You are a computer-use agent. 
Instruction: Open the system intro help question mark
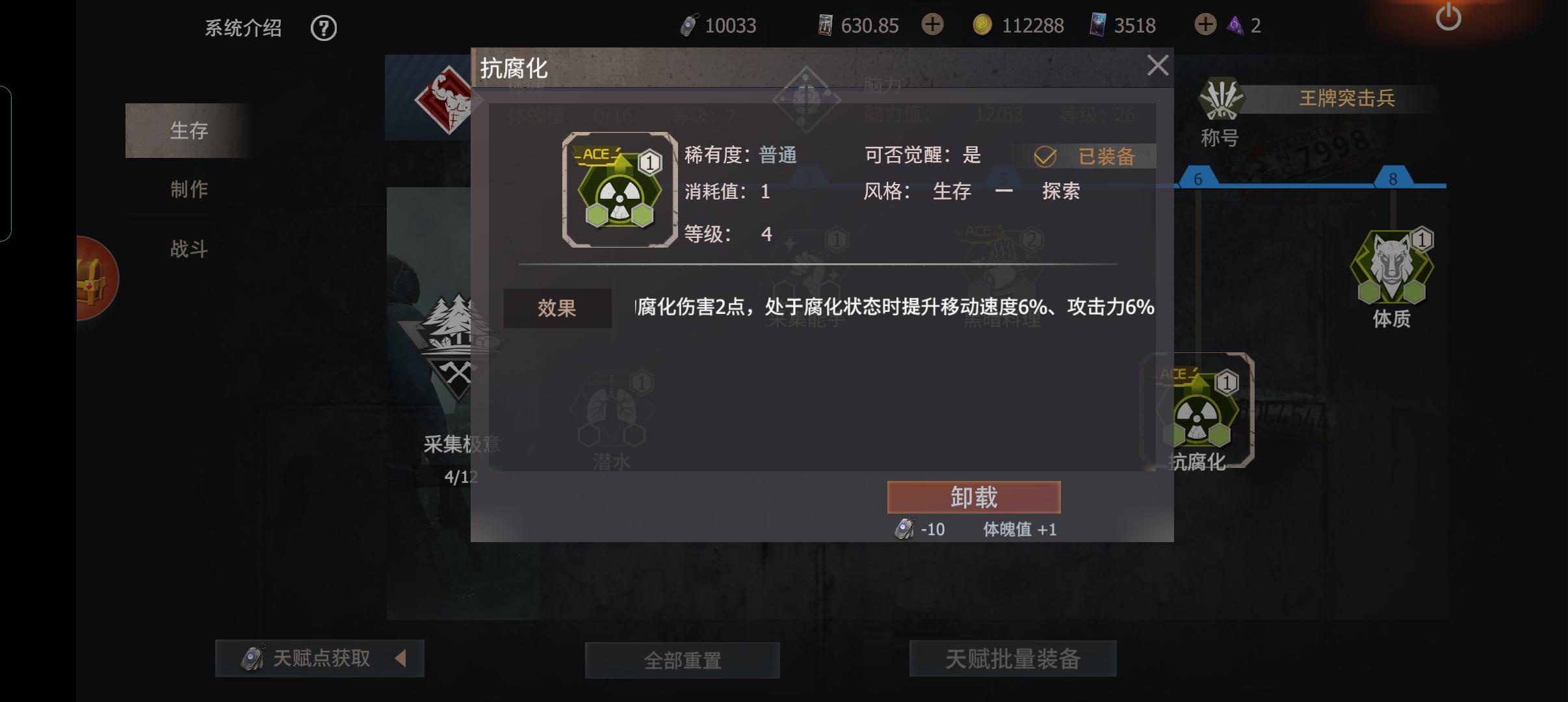click(324, 28)
